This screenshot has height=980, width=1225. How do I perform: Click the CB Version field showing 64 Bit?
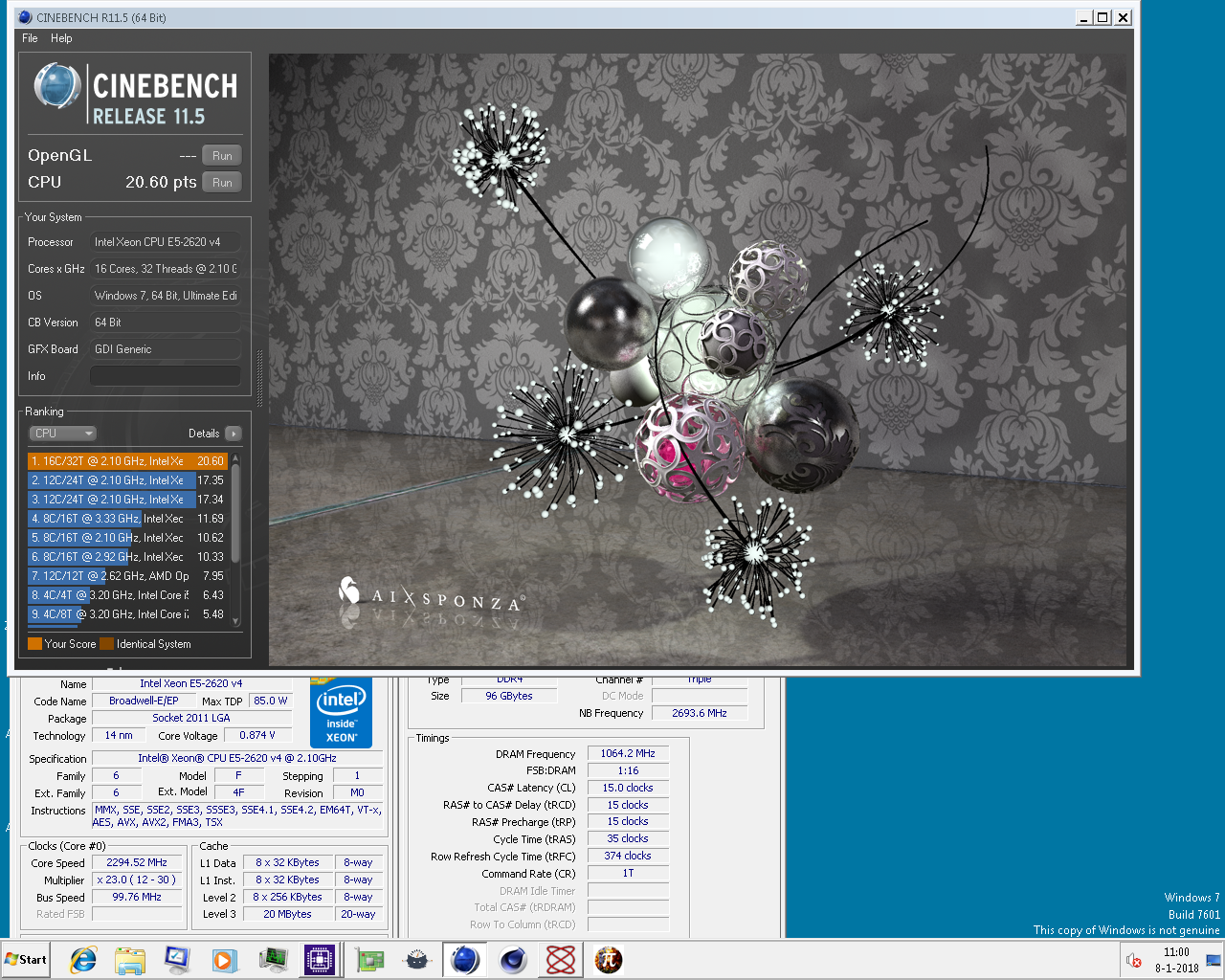165,323
